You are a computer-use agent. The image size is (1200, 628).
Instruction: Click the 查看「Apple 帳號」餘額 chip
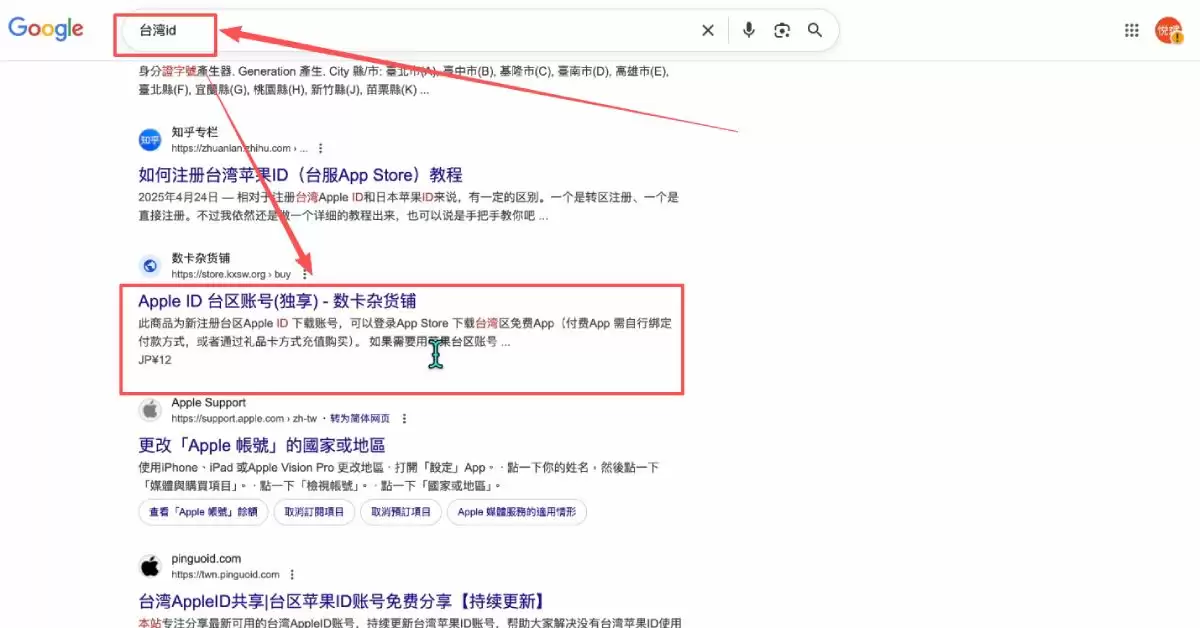click(x=204, y=511)
